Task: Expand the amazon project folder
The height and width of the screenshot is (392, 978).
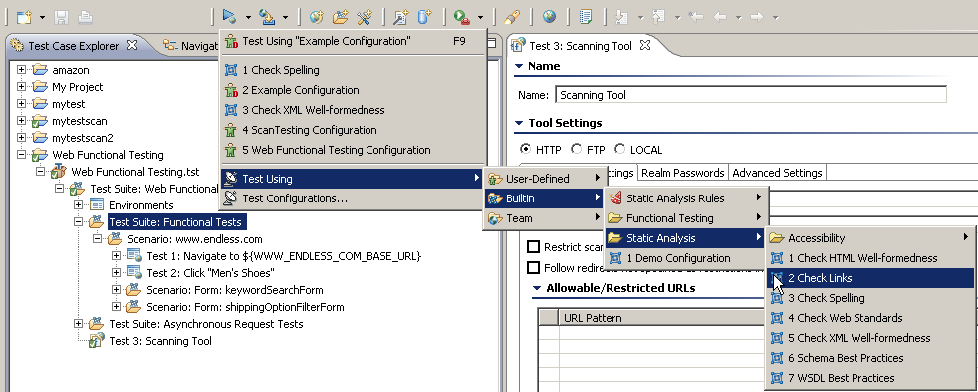Action: click(22, 70)
